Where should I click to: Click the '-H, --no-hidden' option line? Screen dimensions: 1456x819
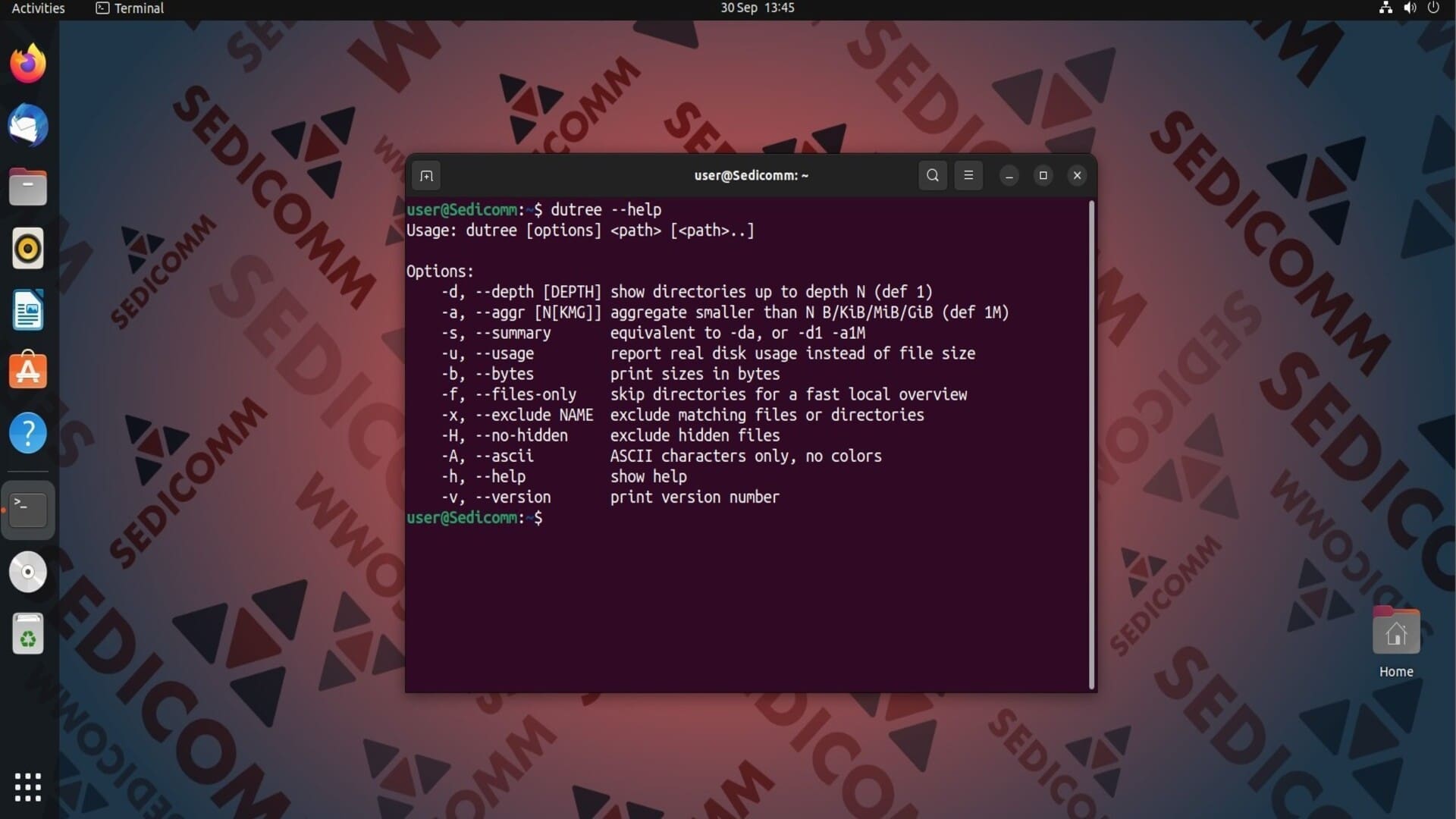click(610, 435)
